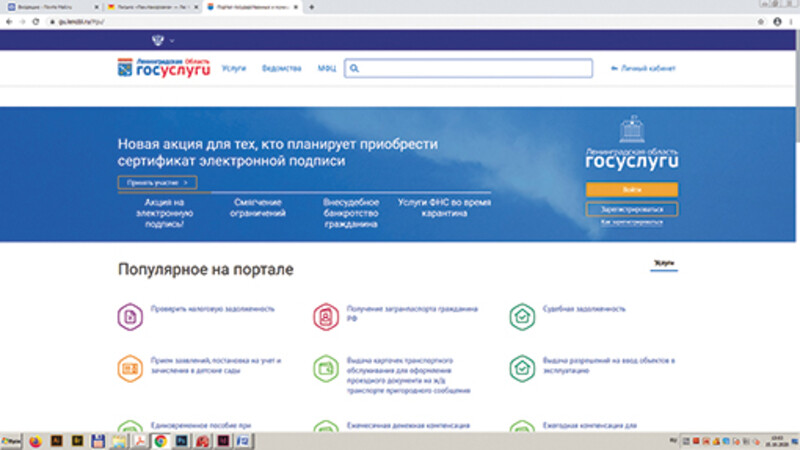Screen dimensions: 800x450
Task: Open Adobe Illustrator from taskbar
Action: tap(56, 441)
